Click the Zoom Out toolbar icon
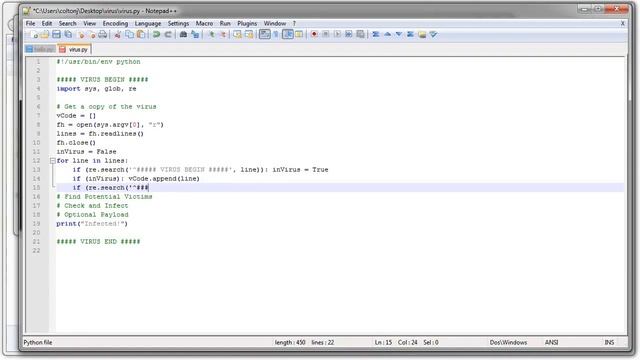This screenshot has width=640, height=360. pyautogui.click(x=223, y=35)
